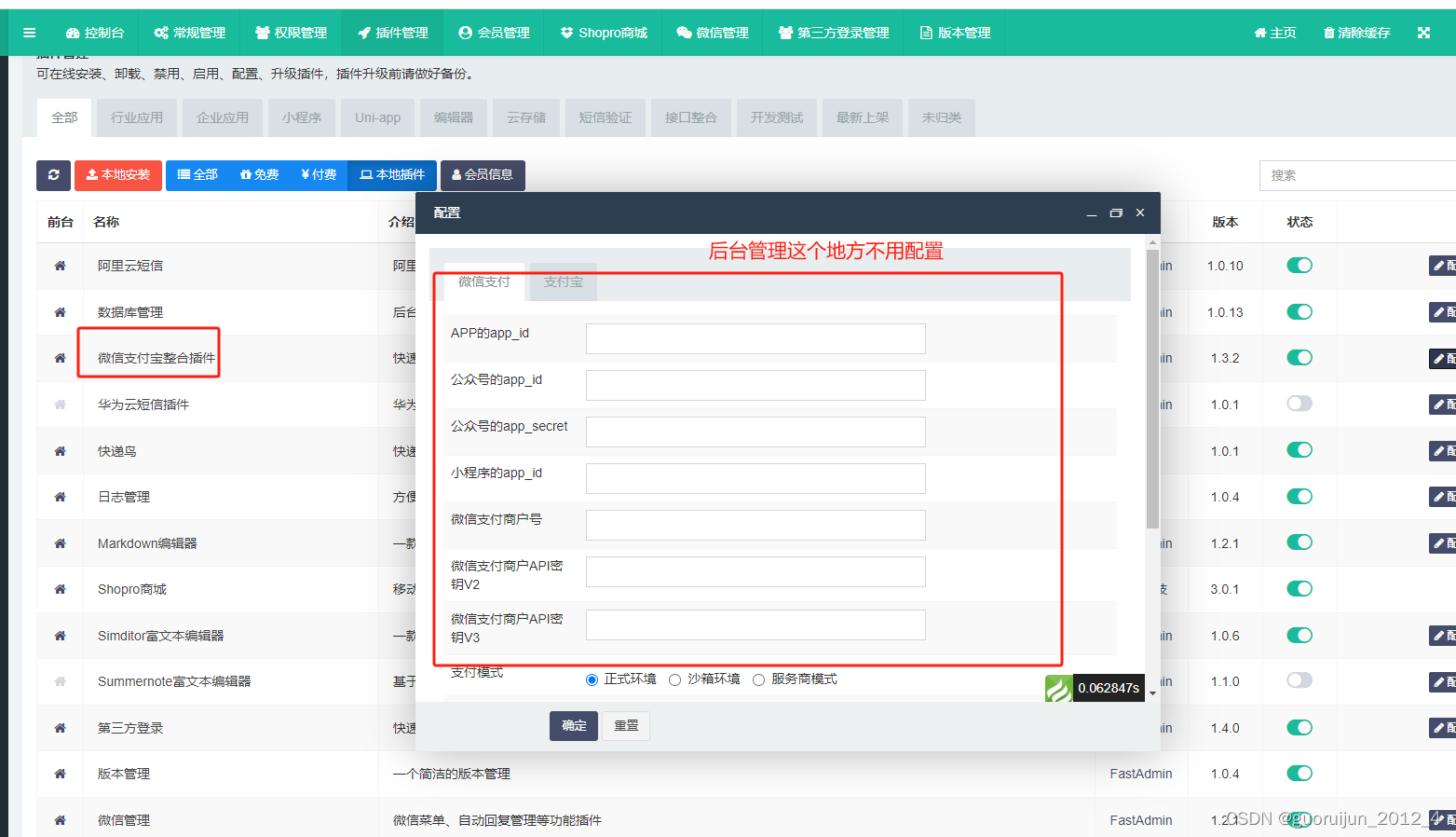Viewport: 1456px width, 837px height.
Task: Click the config pencil button in the 数据库管理 row
Action: [1443, 312]
